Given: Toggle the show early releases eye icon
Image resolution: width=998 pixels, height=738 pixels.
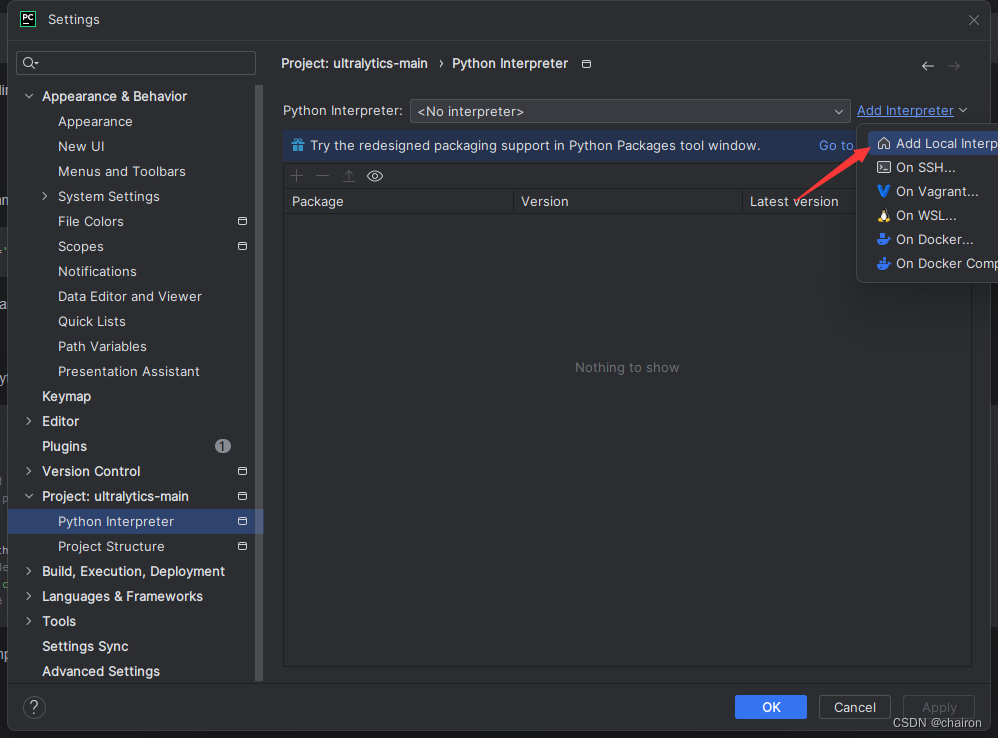Looking at the screenshot, I should coord(375,176).
